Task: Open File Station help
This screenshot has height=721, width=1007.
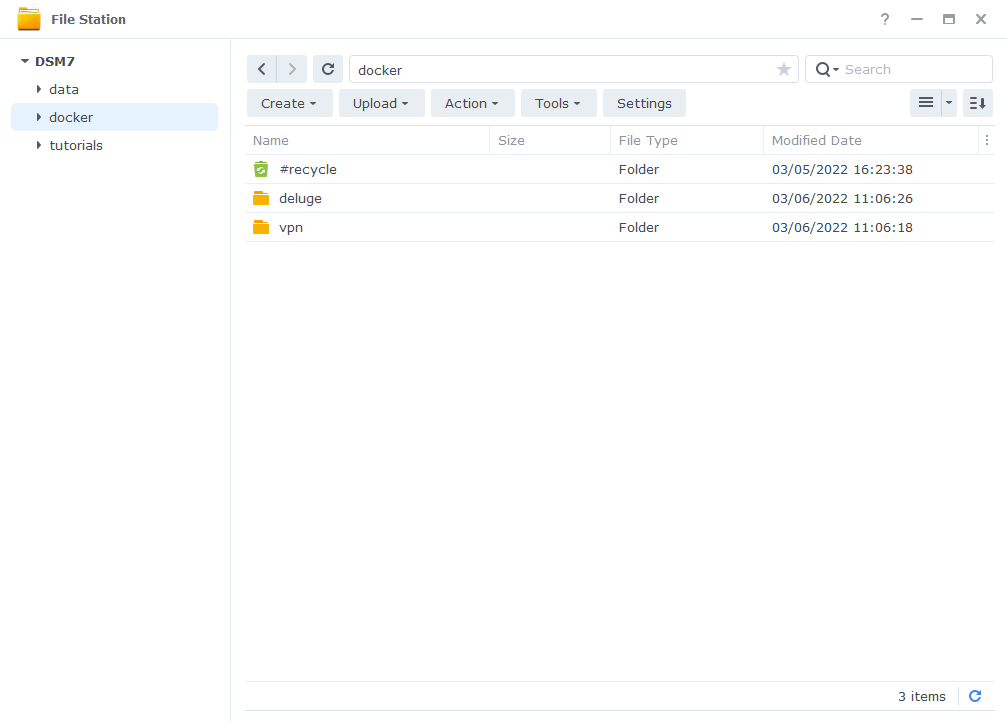Action: coord(884,19)
